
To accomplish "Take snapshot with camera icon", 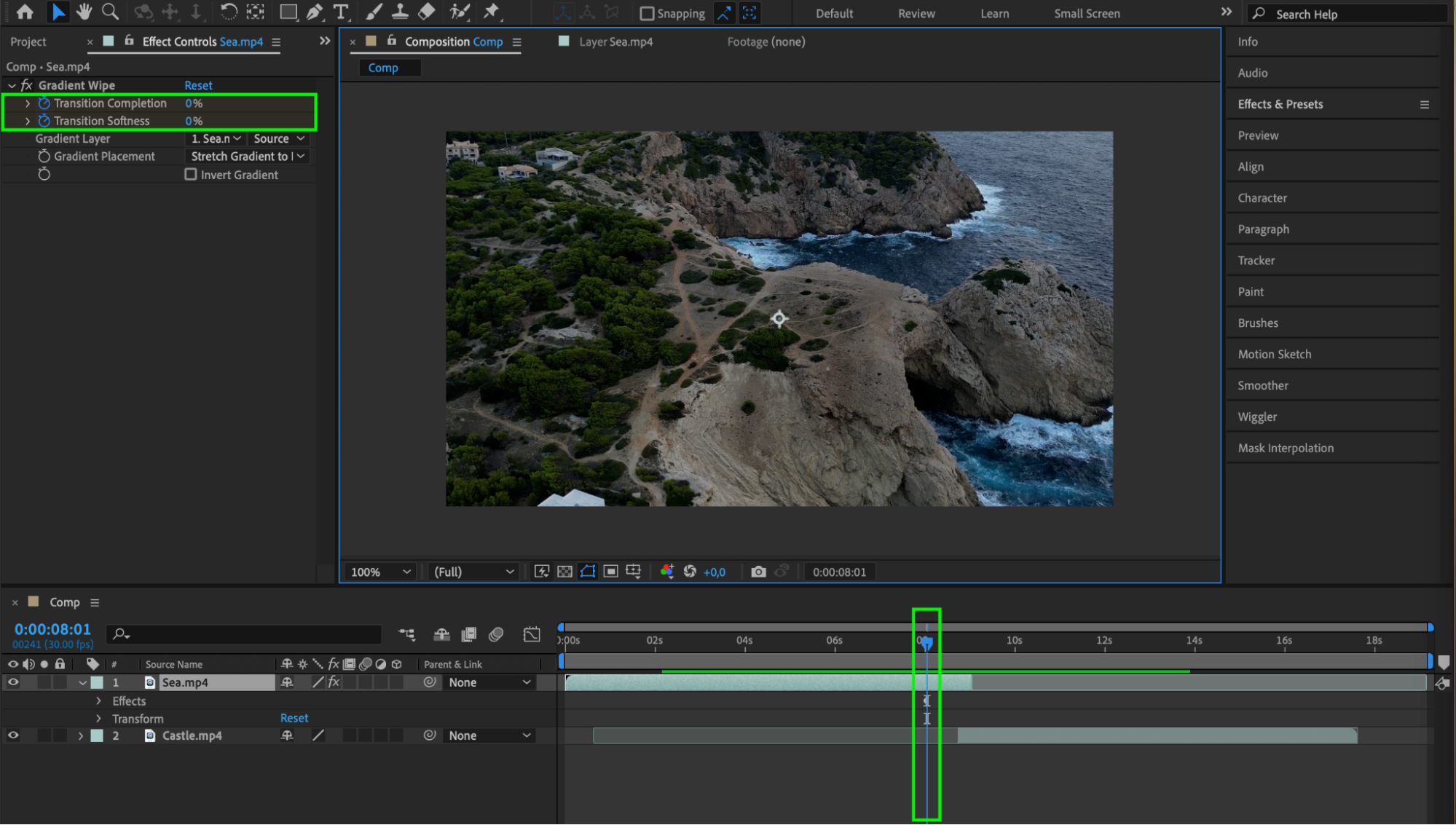I will coord(758,572).
